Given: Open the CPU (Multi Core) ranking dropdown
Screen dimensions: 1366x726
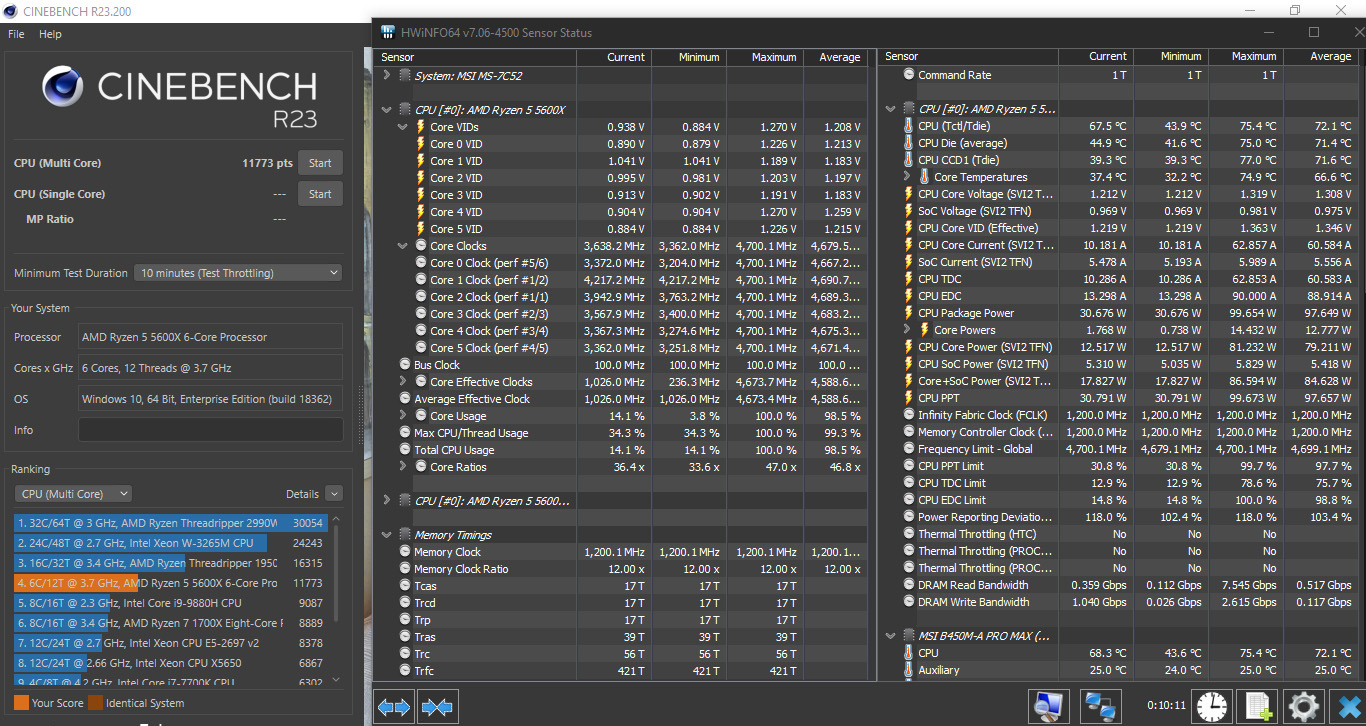Looking at the screenshot, I should click(x=73, y=494).
